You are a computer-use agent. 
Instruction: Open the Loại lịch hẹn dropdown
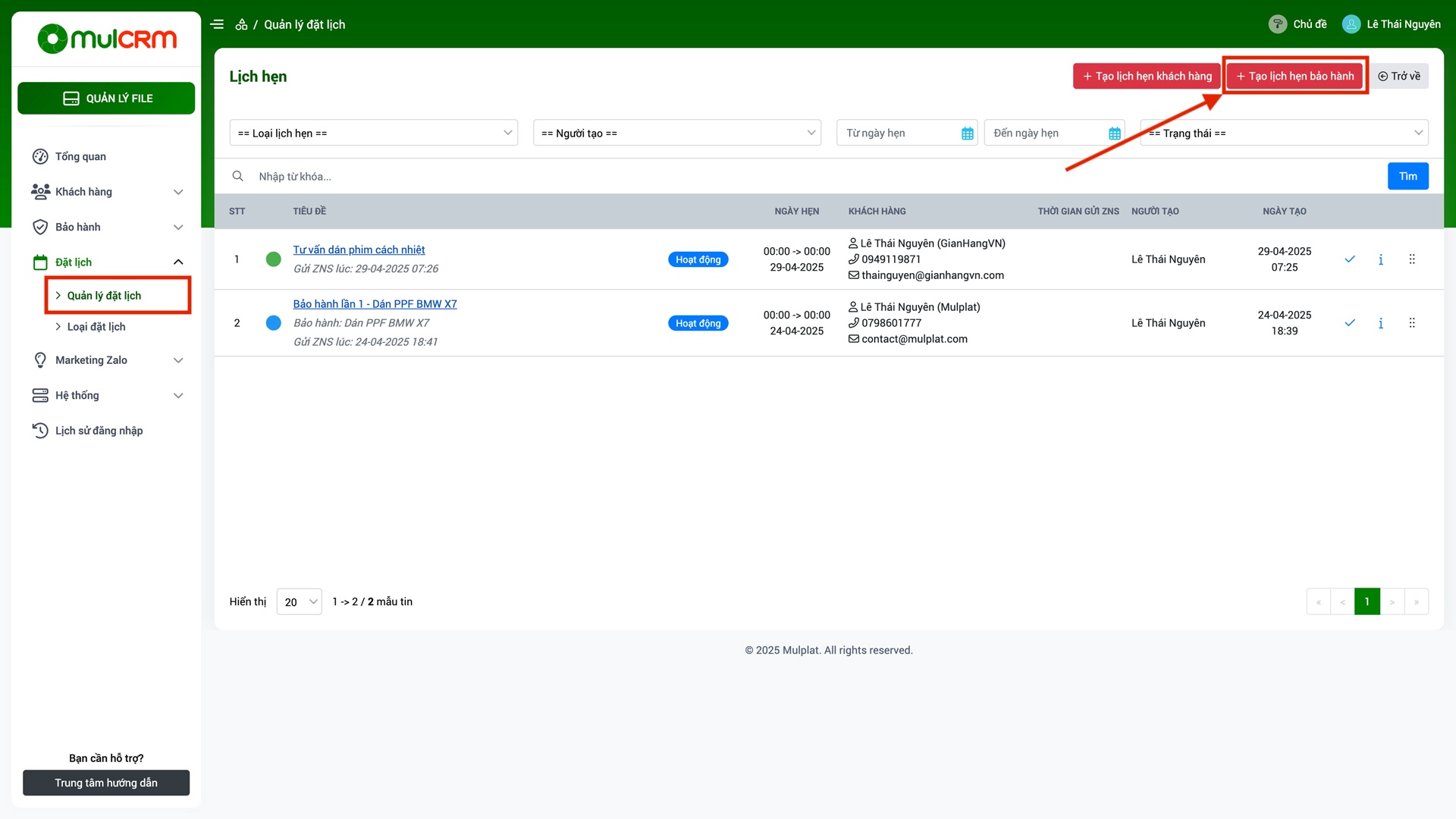click(373, 133)
